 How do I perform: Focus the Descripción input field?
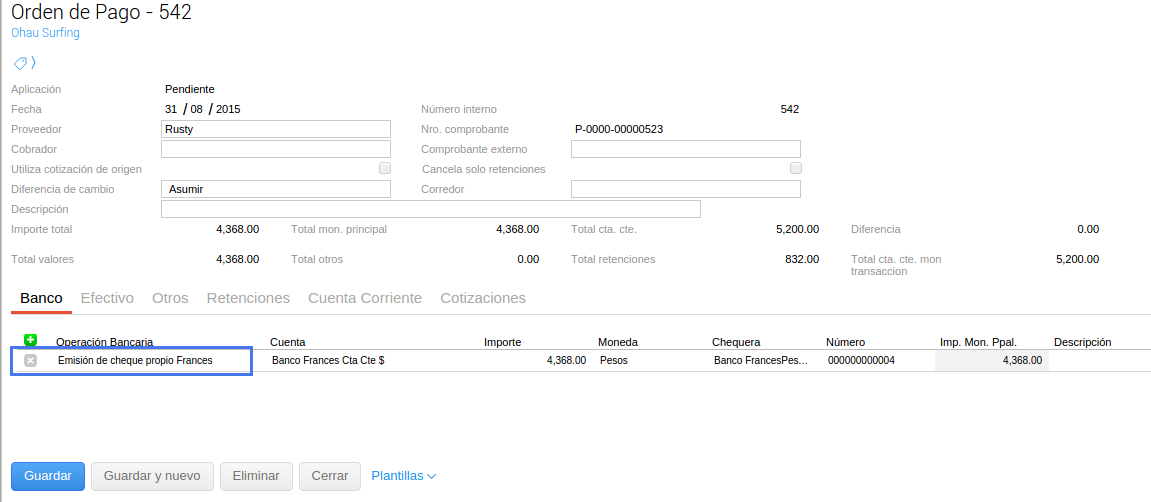pos(430,209)
